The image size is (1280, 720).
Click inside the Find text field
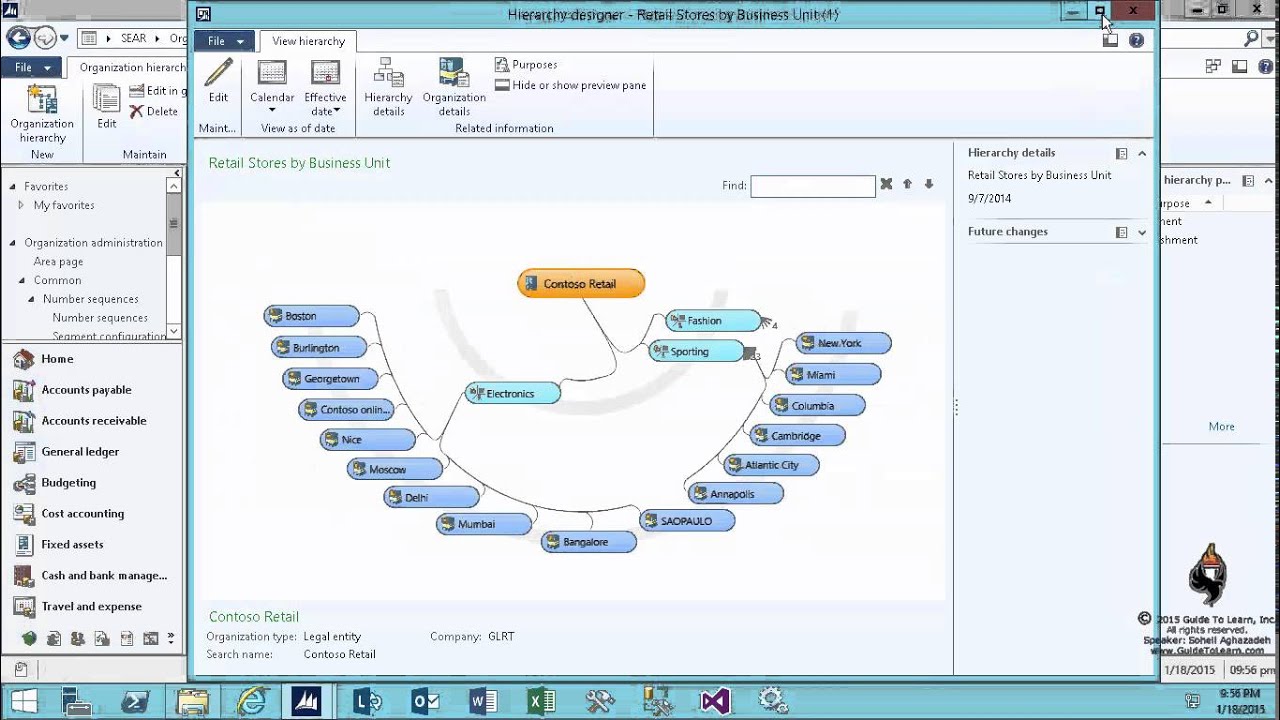tap(813, 185)
